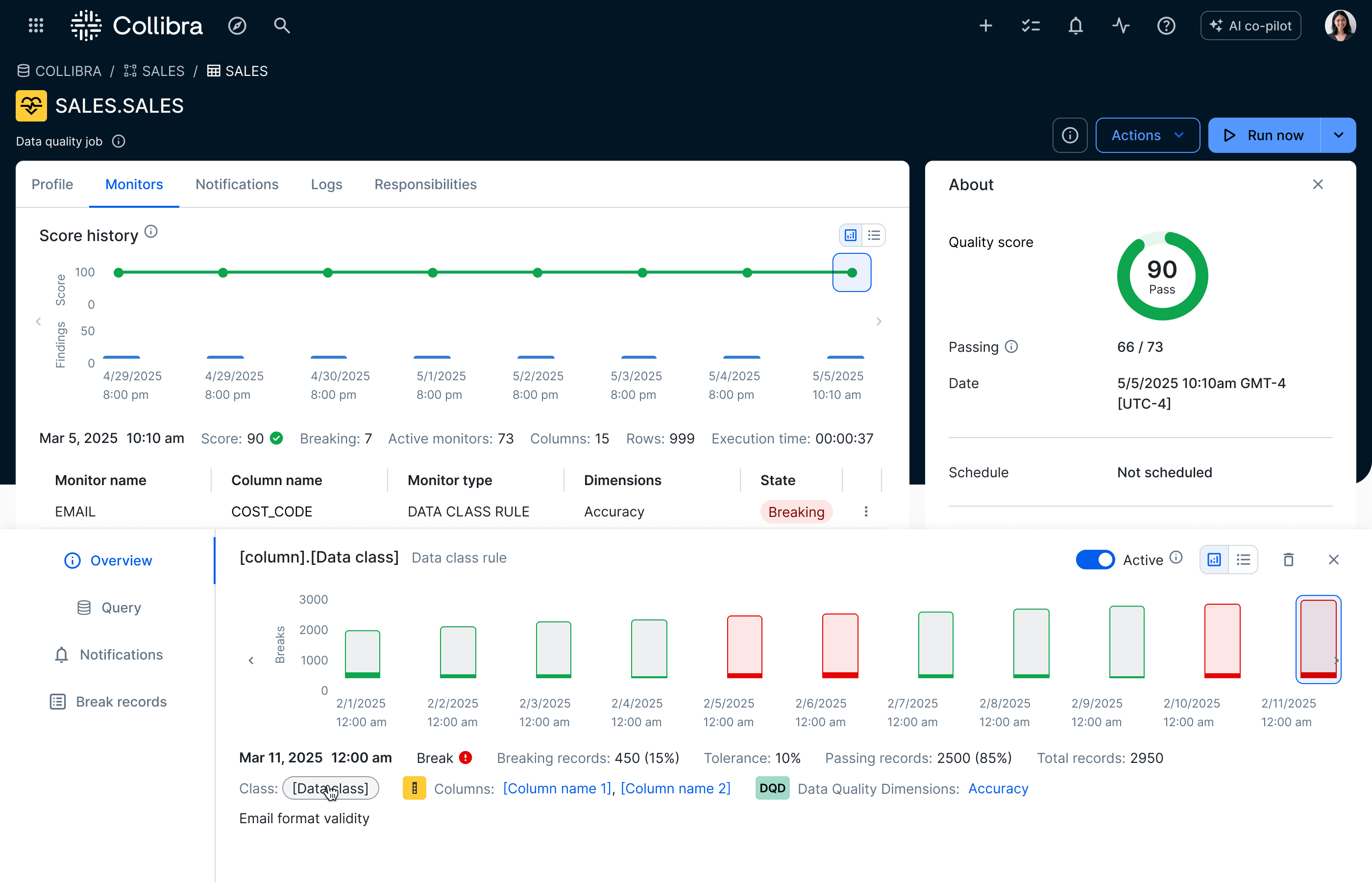Delete monitor with the trash icon

click(1288, 560)
